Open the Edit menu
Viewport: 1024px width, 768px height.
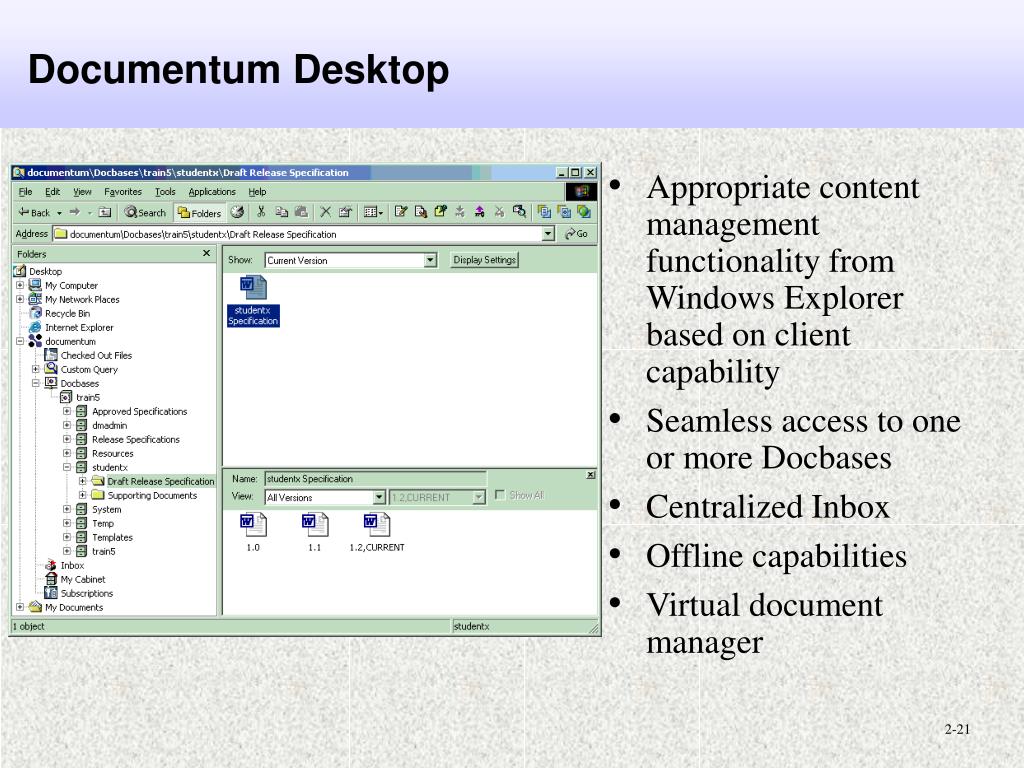pos(52,191)
